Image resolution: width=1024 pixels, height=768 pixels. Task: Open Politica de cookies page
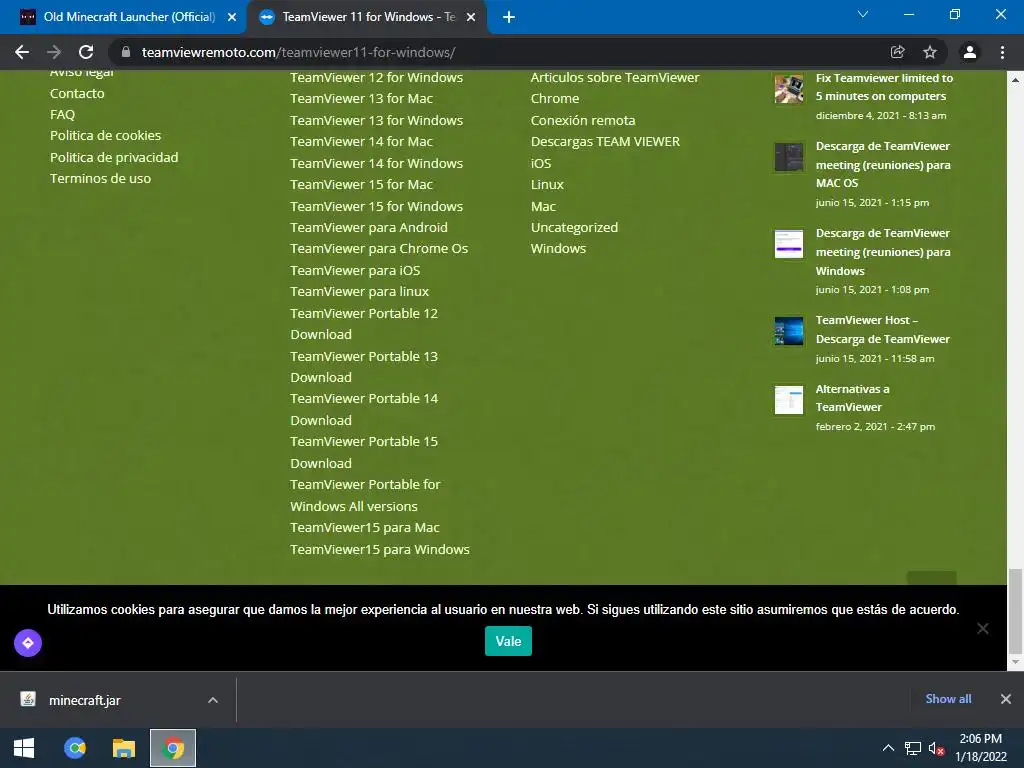105,135
